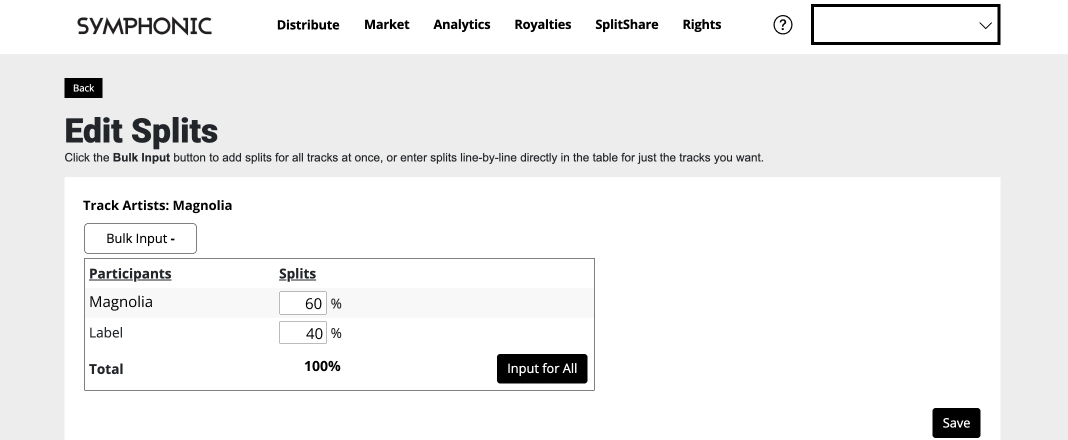Go to the Market menu
Screen dimensions: 1068x440
click(x=386, y=25)
